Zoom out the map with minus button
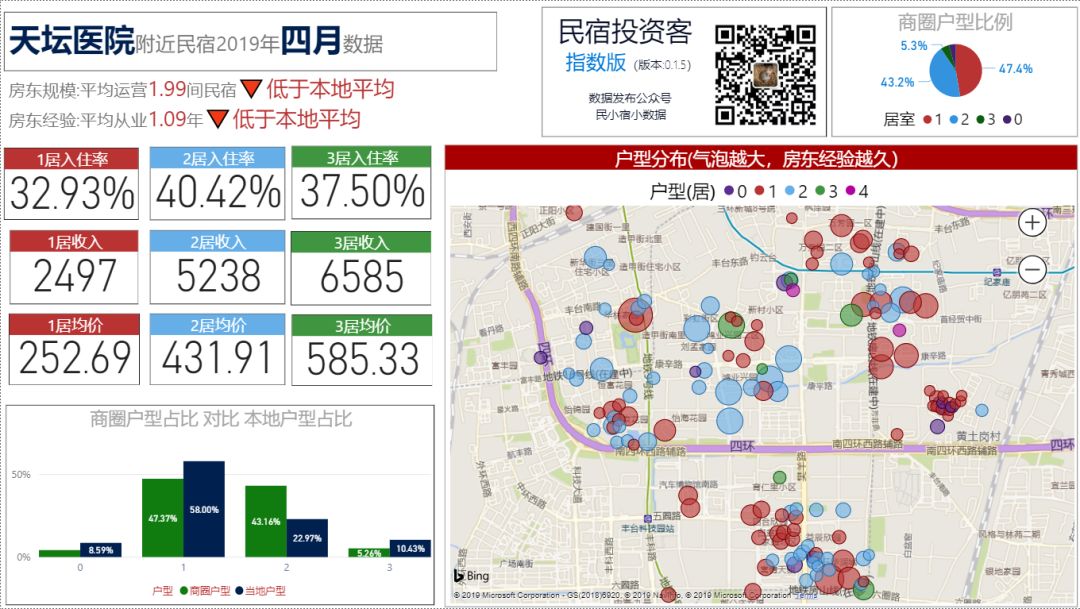Screen dimensions: 1080x609 tap(1032, 268)
